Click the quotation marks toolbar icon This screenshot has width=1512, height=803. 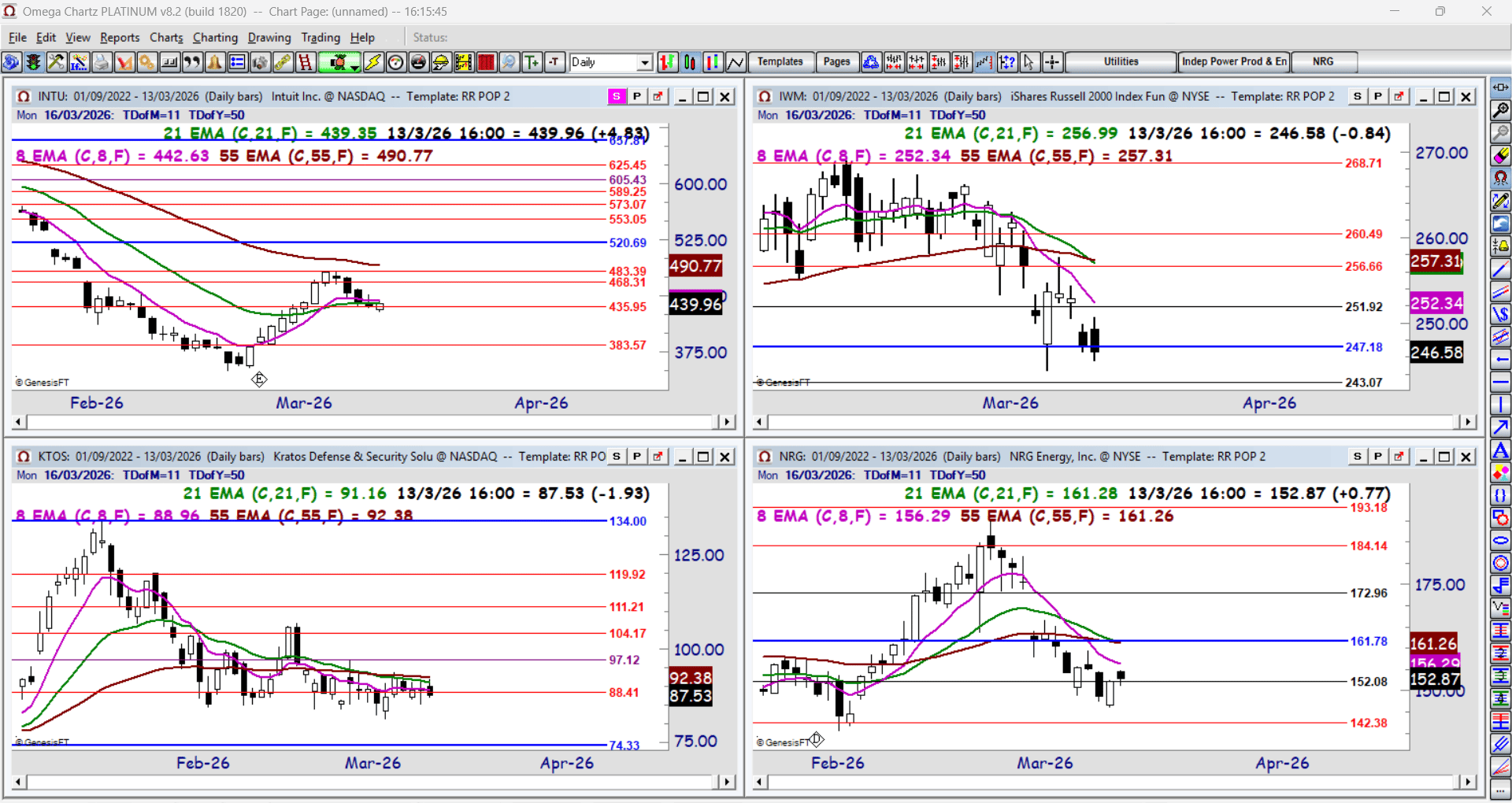point(192,62)
